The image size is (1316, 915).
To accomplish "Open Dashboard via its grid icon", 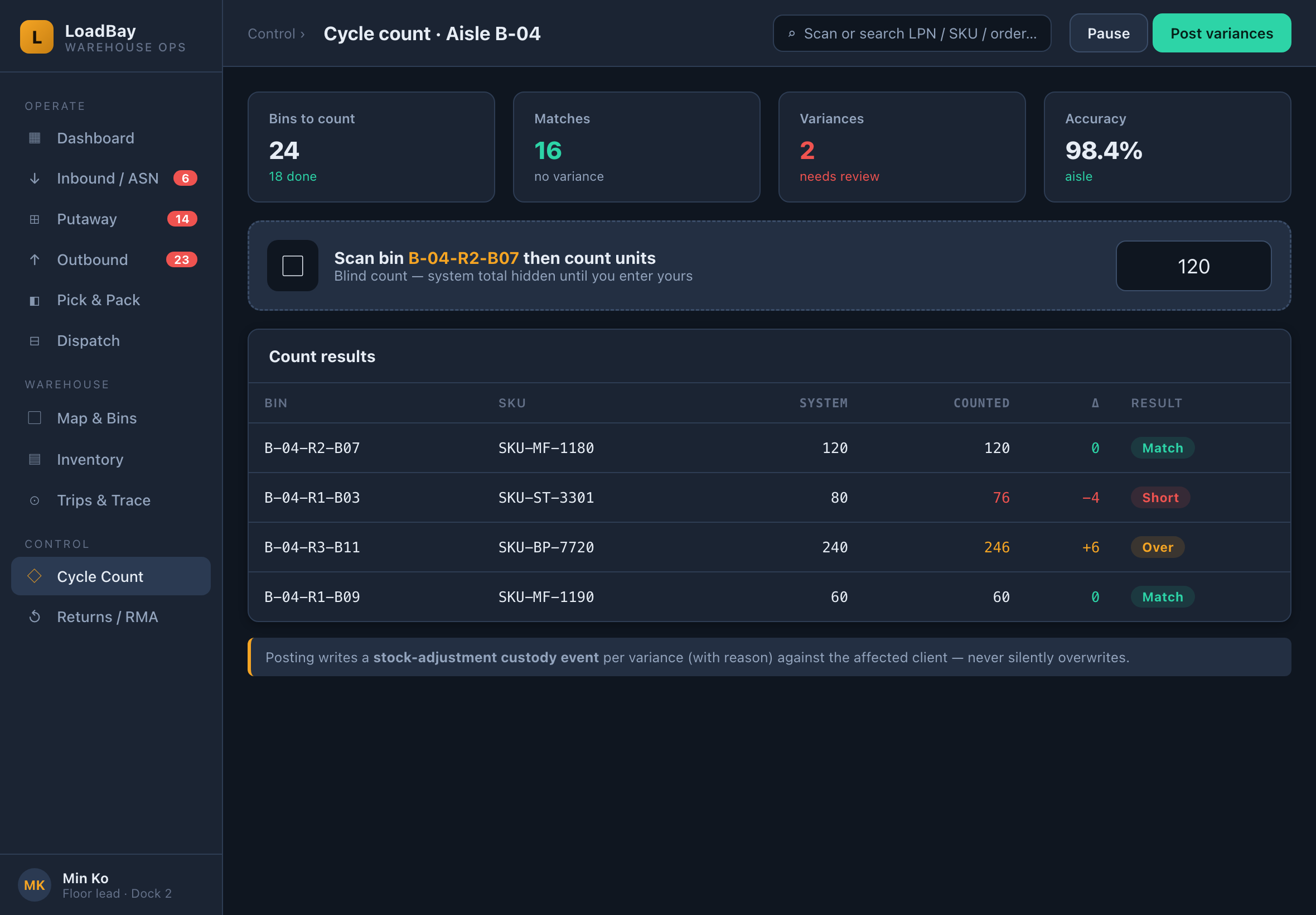I will 35,138.
